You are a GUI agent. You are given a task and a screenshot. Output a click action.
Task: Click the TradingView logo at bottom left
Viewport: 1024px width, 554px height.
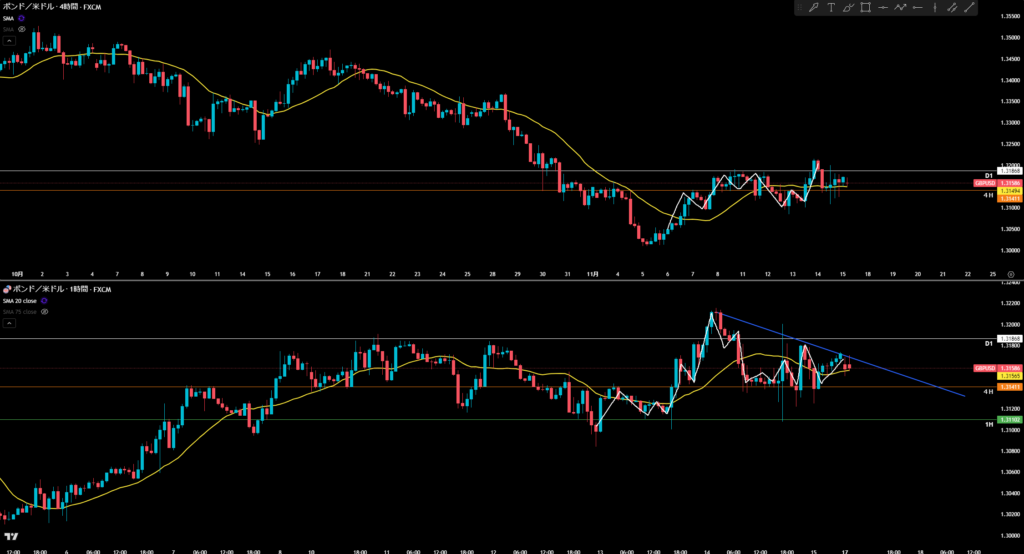point(11,536)
